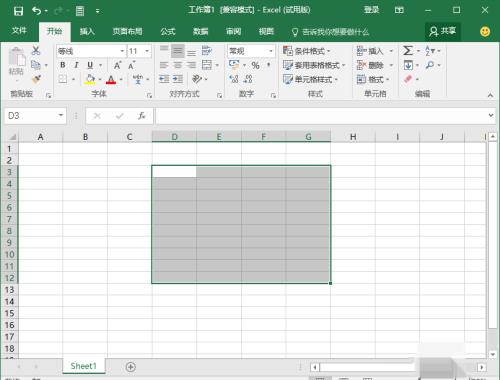The height and width of the screenshot is (380, 500).
Task: Toggle bold formatting
Action: (x=63, y=65)
